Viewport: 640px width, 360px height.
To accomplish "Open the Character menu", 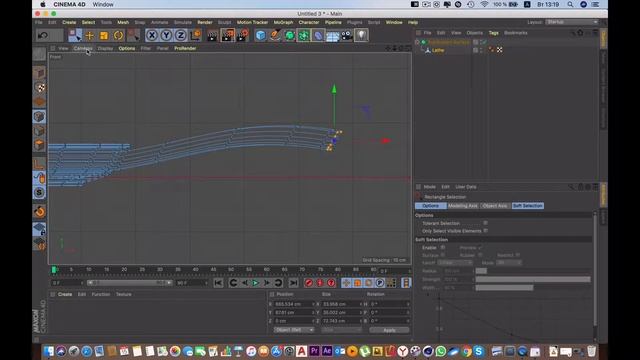I will coord(309,22).
